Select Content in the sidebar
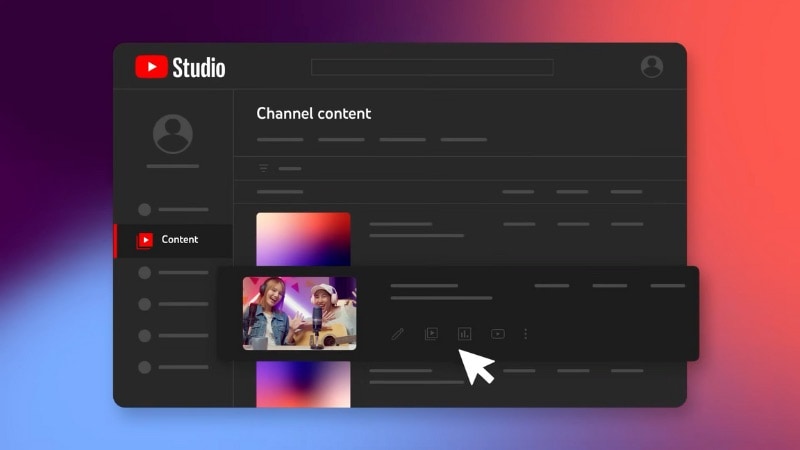 (173, 240)
